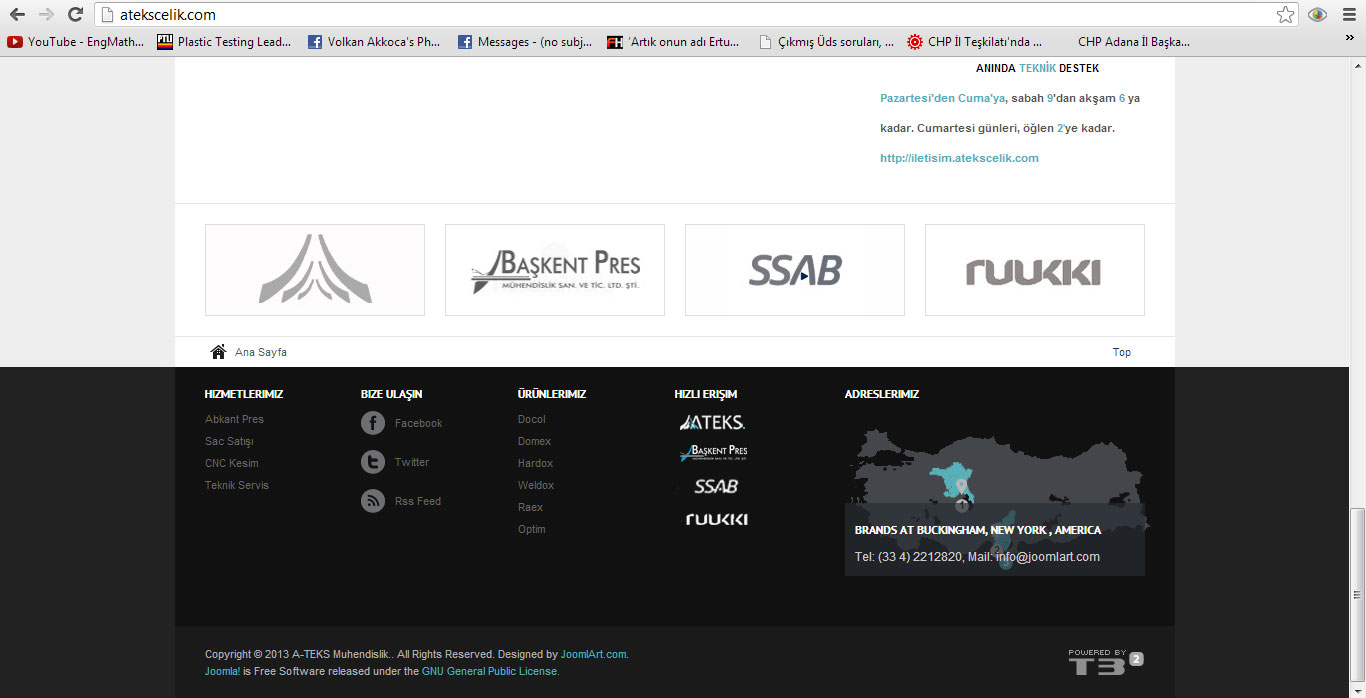Click the round RSS feed icon
The image size is (1366, 698).
[x=373, y=501]
